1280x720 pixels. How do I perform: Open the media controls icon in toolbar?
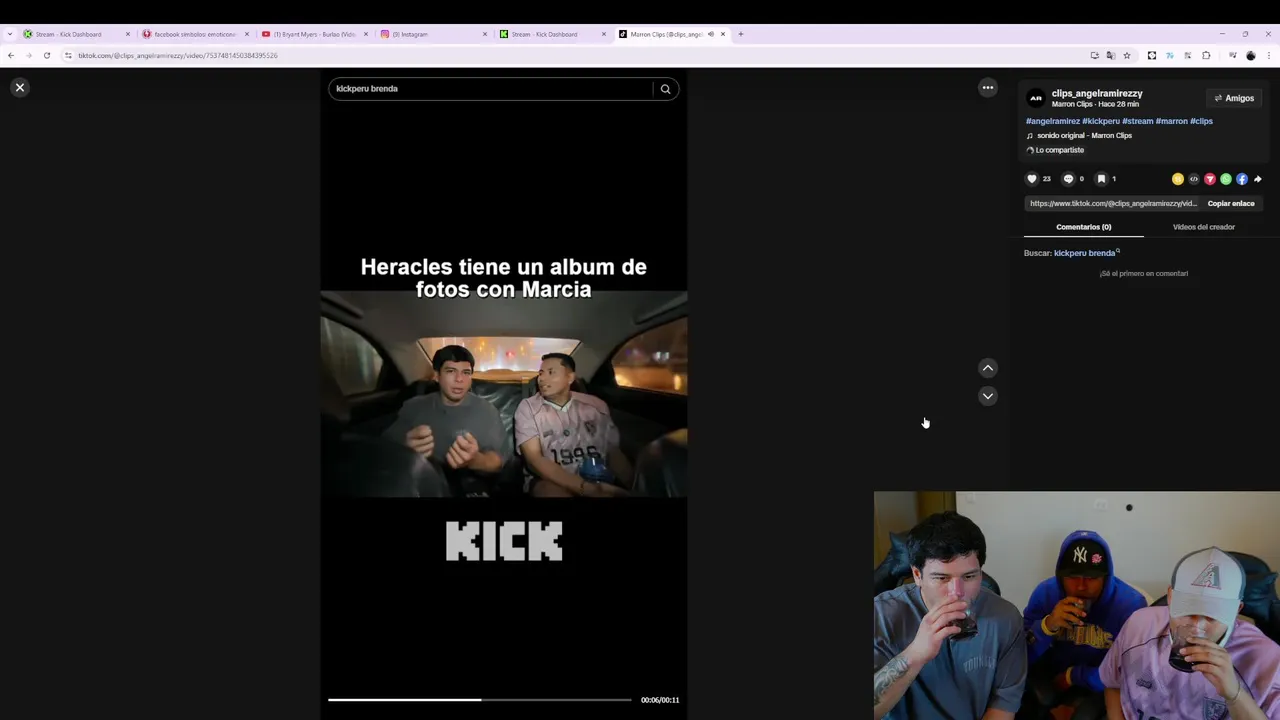click(x=1232, y=55)
